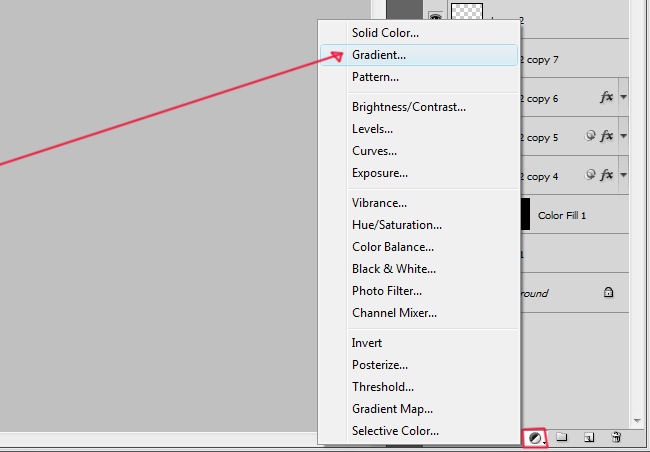Click the delete layer trash icon
The height and width of the screenshot is (452, 650).
[616, 437]
